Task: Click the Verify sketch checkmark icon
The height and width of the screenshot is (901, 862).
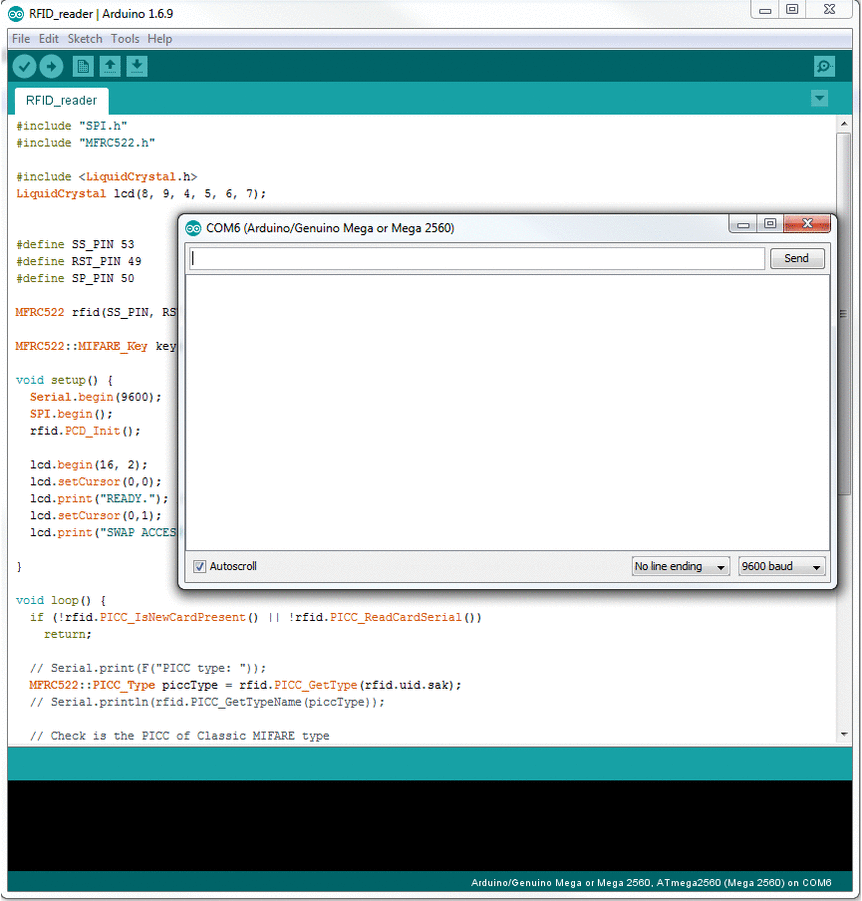Action: [24, 67]
